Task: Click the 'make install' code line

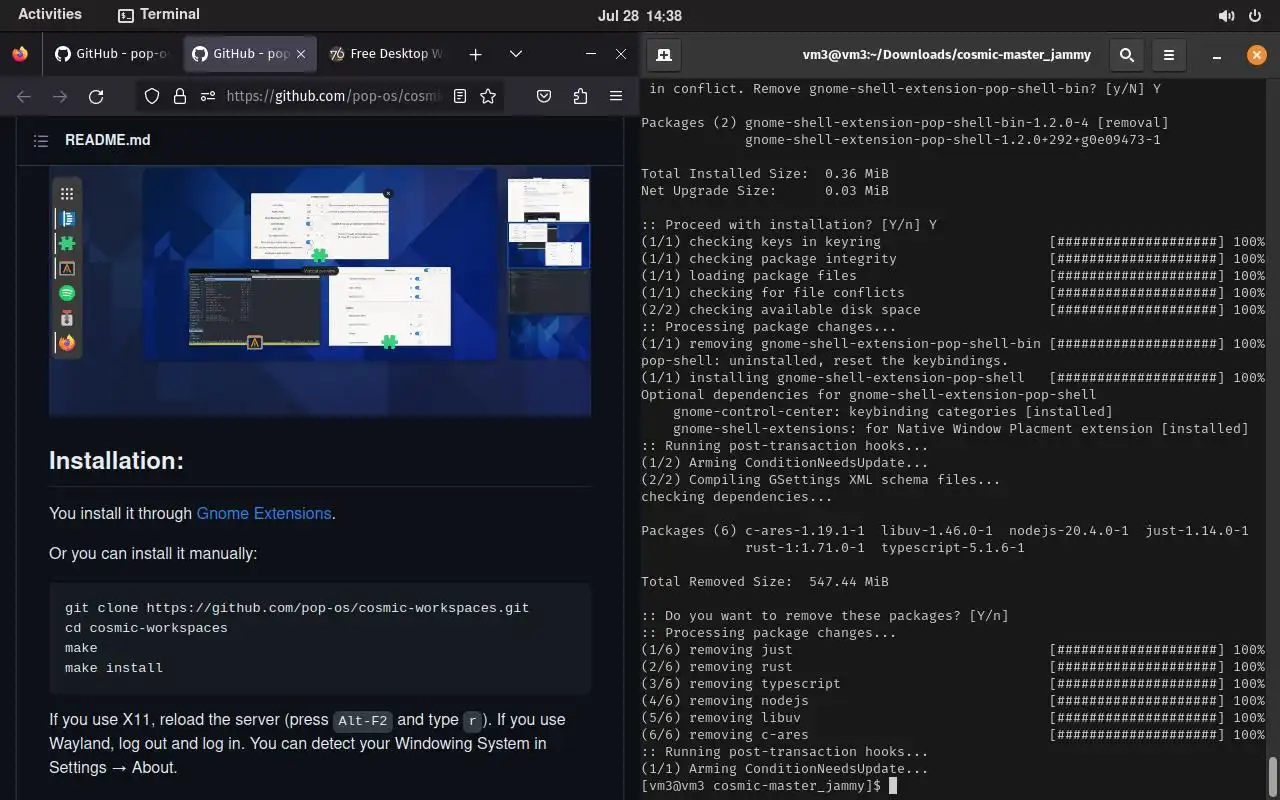Action: coord(114,668)
